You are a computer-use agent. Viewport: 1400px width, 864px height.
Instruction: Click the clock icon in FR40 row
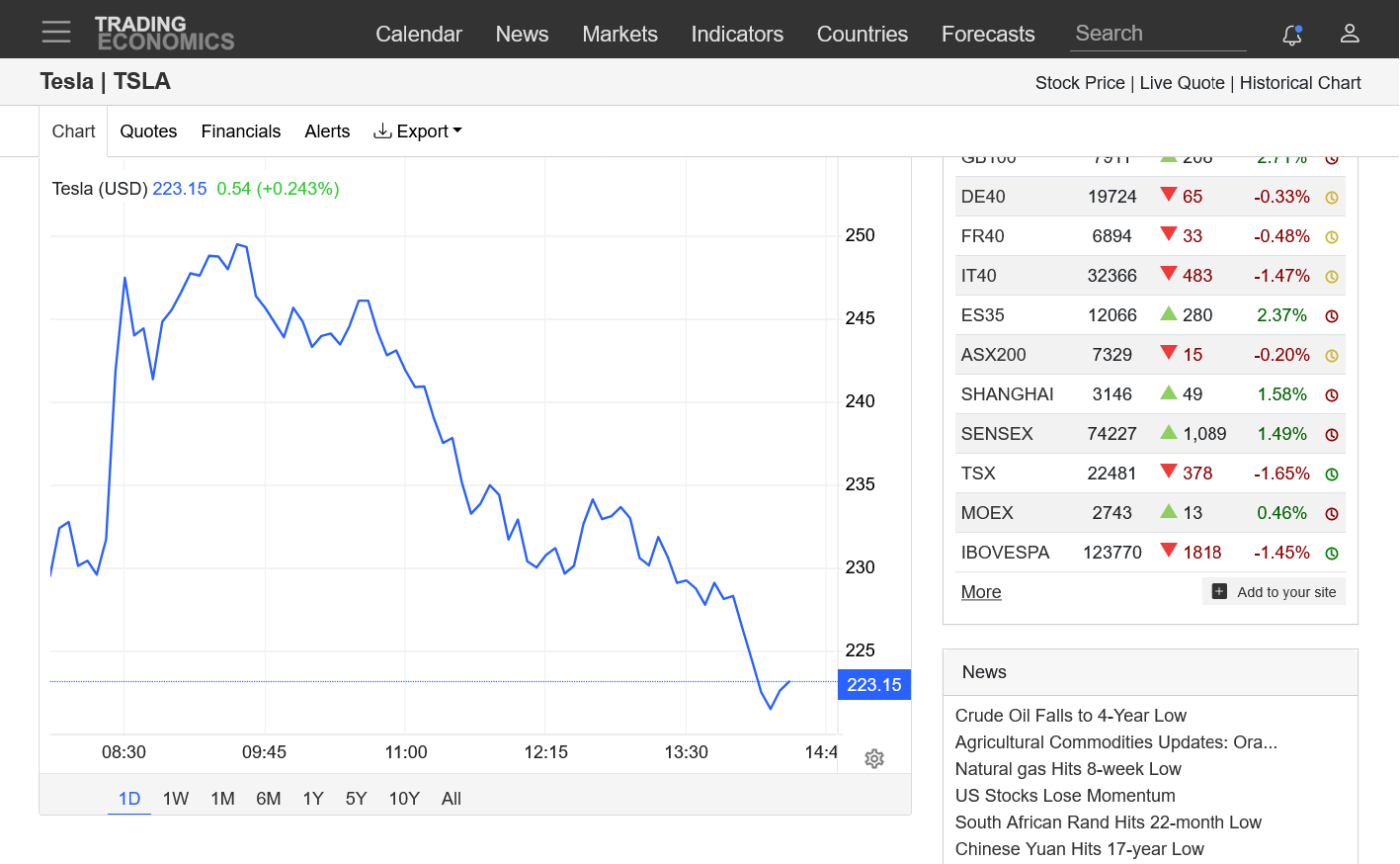click(1332, 237)
